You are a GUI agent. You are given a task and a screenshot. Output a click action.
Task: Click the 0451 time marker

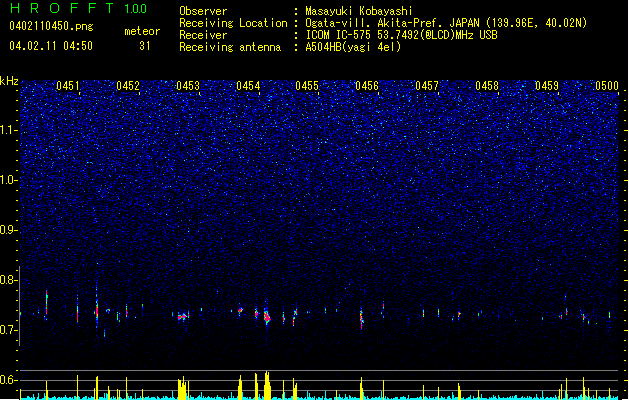tap(68, 86)
